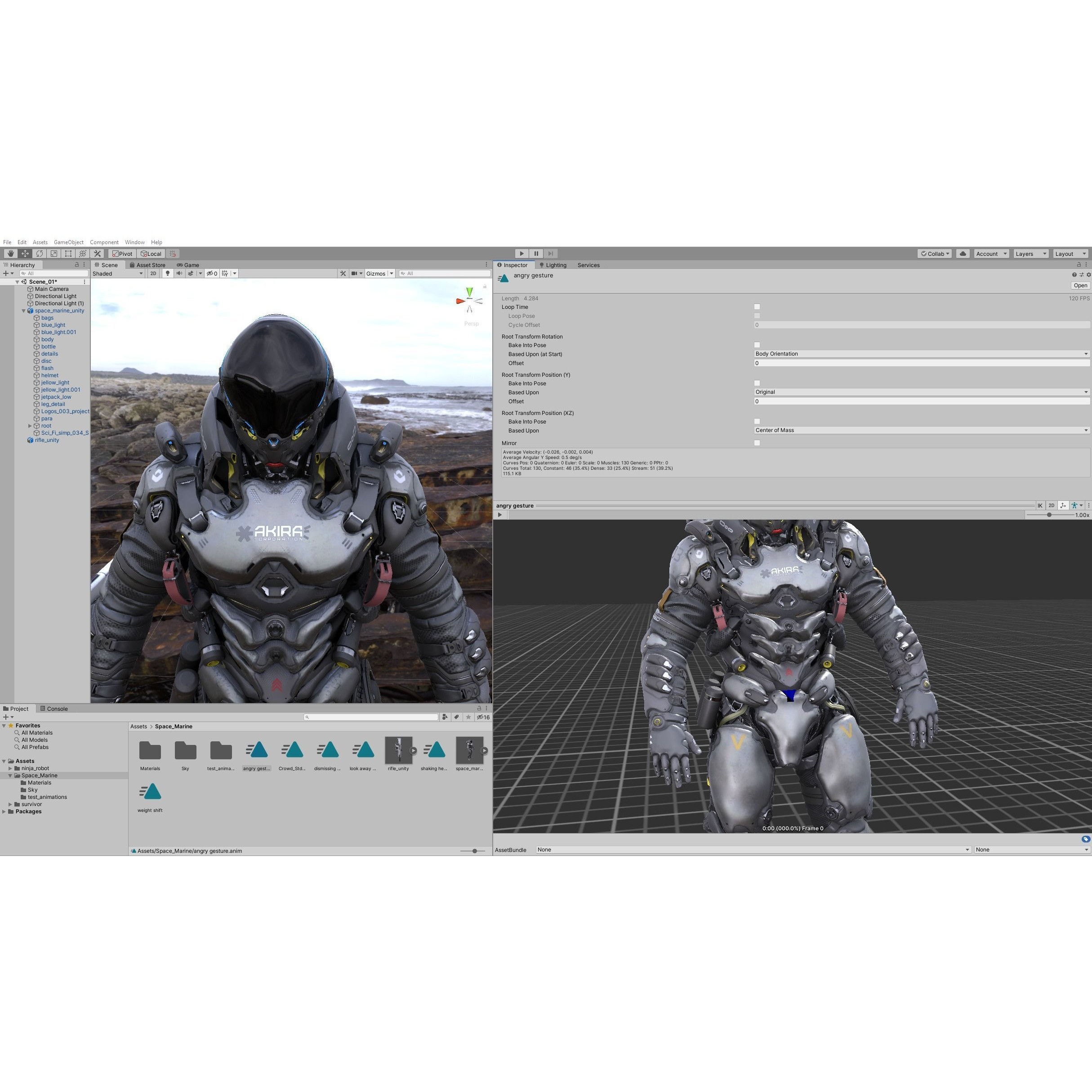The width and height of the screenshot is (1092, 1092).
Task: Toggle scene audio in the Scene toolbar
Action: click(x=179, y=274)
